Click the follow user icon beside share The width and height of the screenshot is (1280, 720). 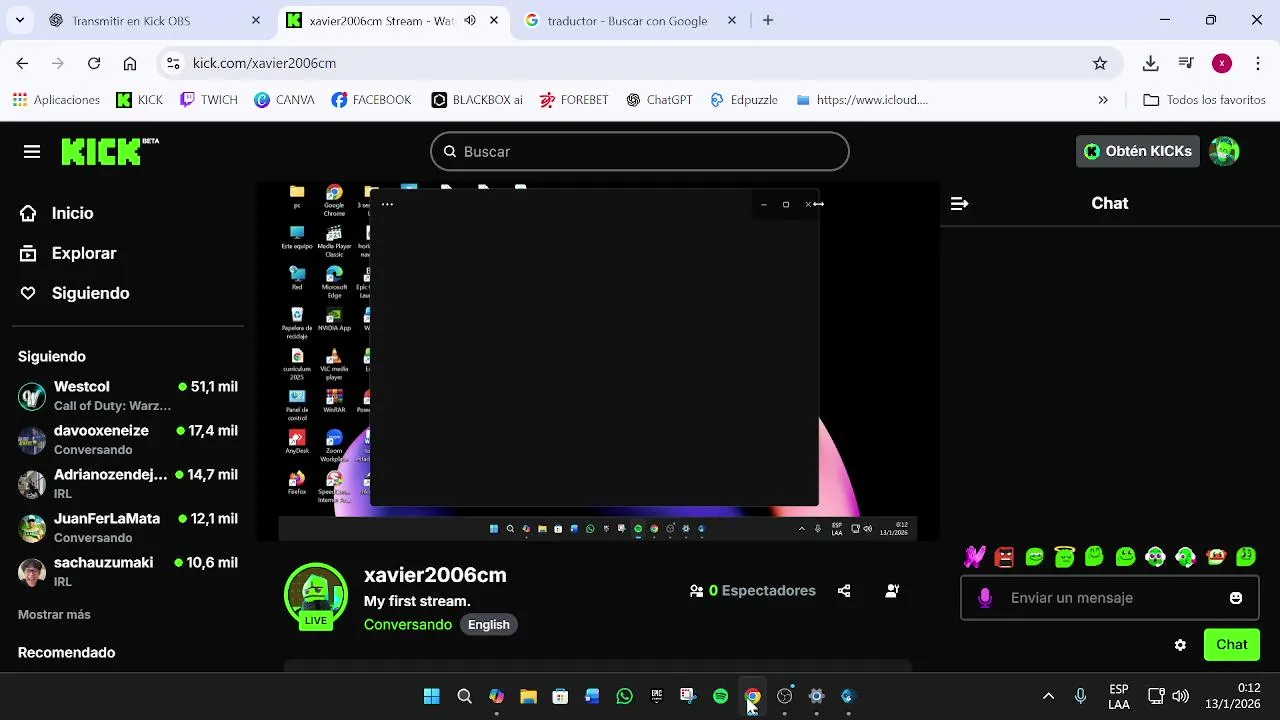(892, 591)
